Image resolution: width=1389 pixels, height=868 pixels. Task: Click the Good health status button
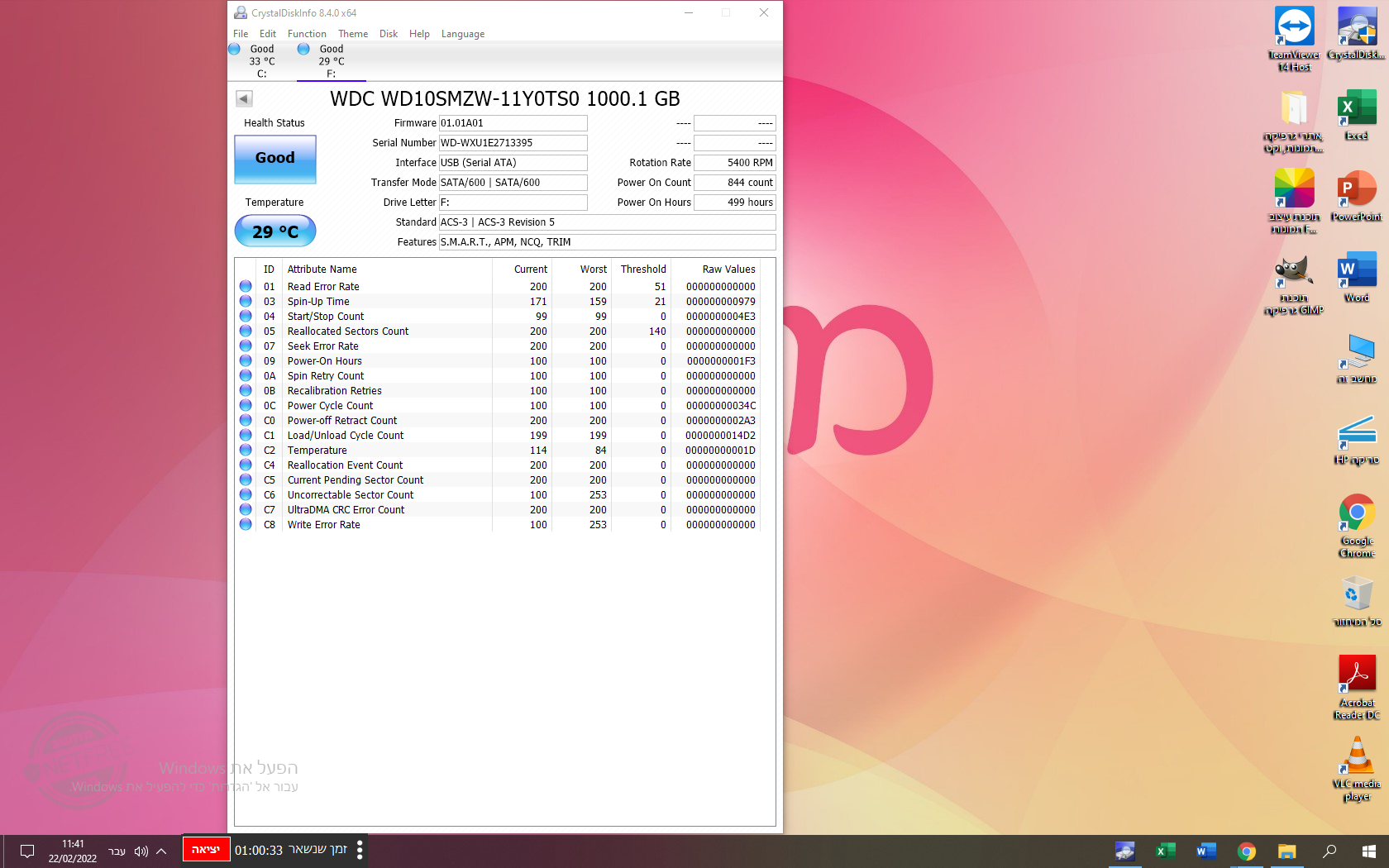pyautogui.click(x=275, y=159)
